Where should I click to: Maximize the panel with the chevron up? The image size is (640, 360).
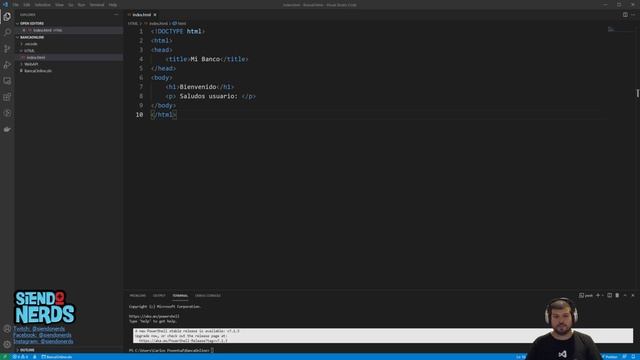[x=625, y=295]
